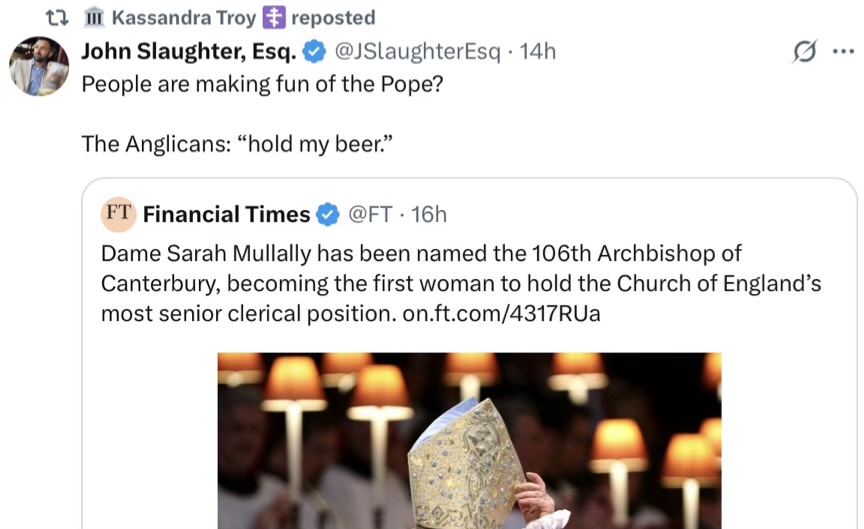Click John Slaughter's blue verified badge
The width and height of the screenshot is (864, 529).
click(x=313, y=51)
